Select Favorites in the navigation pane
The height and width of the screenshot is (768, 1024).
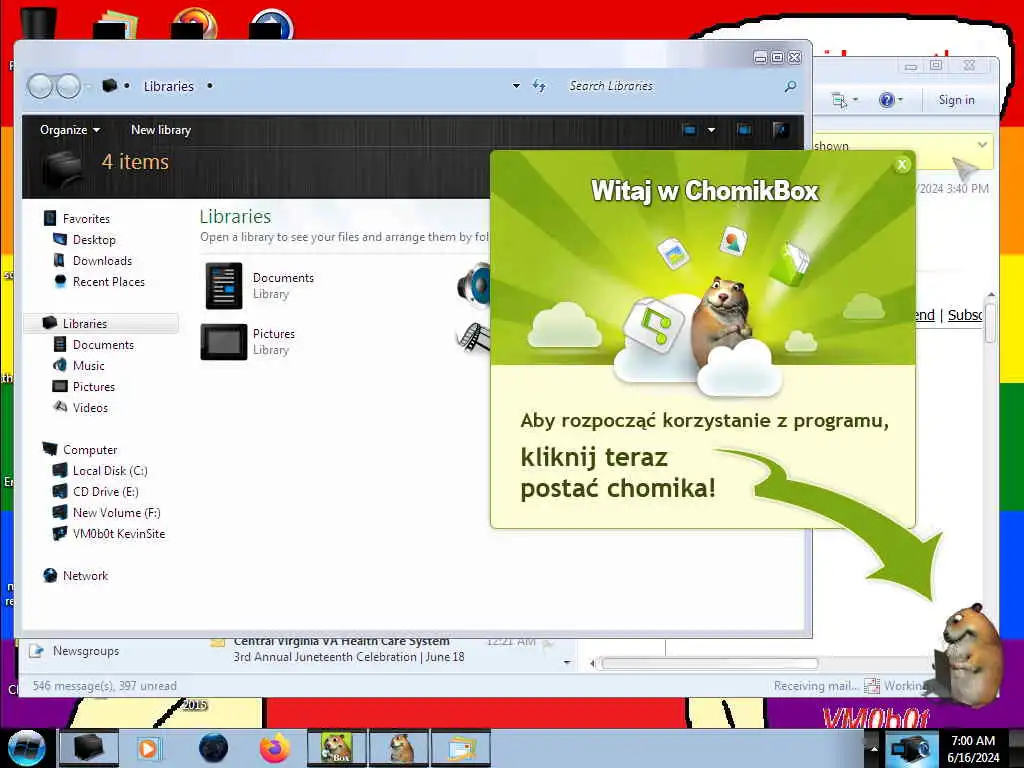point(86,219)
